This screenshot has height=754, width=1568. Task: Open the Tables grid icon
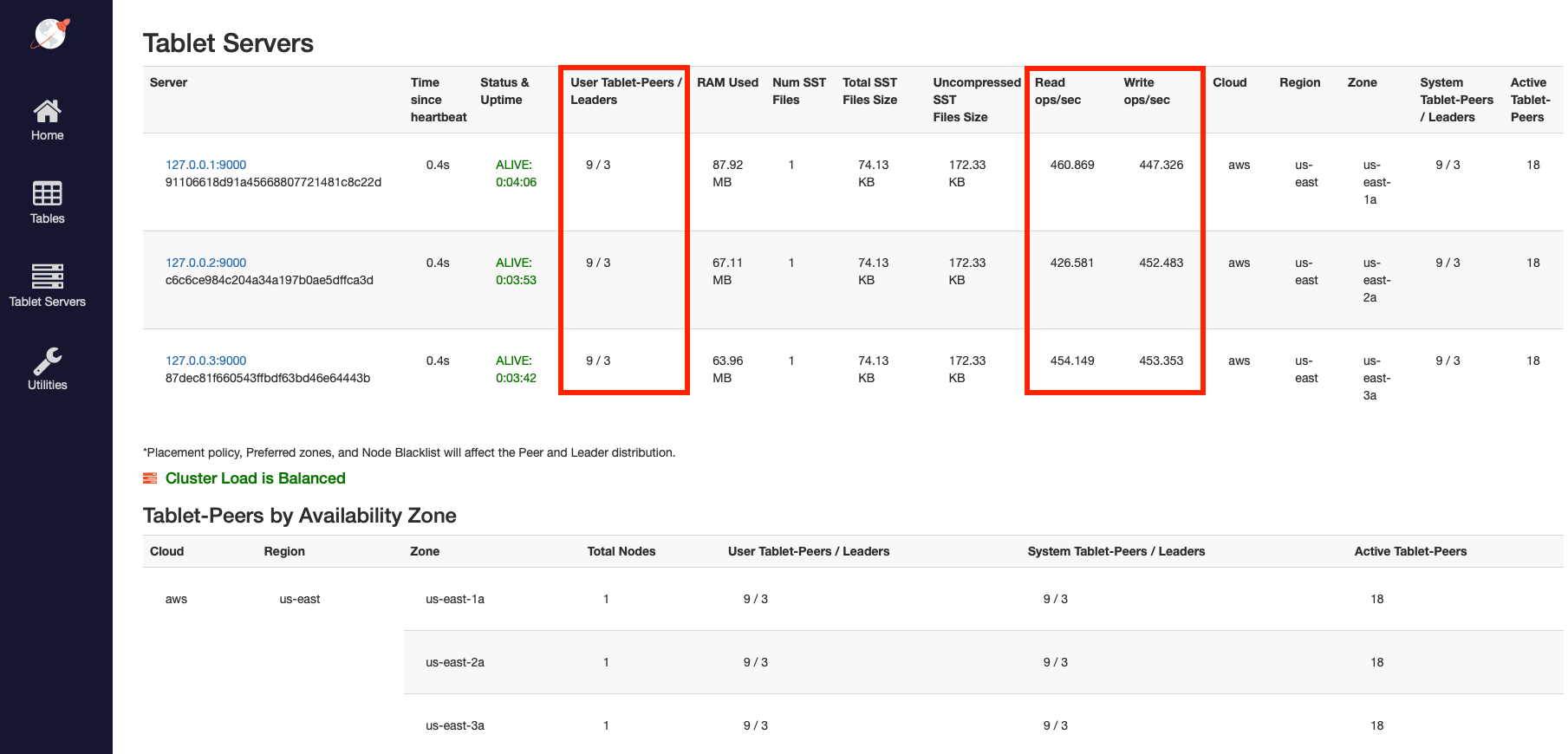click(47, 193)
